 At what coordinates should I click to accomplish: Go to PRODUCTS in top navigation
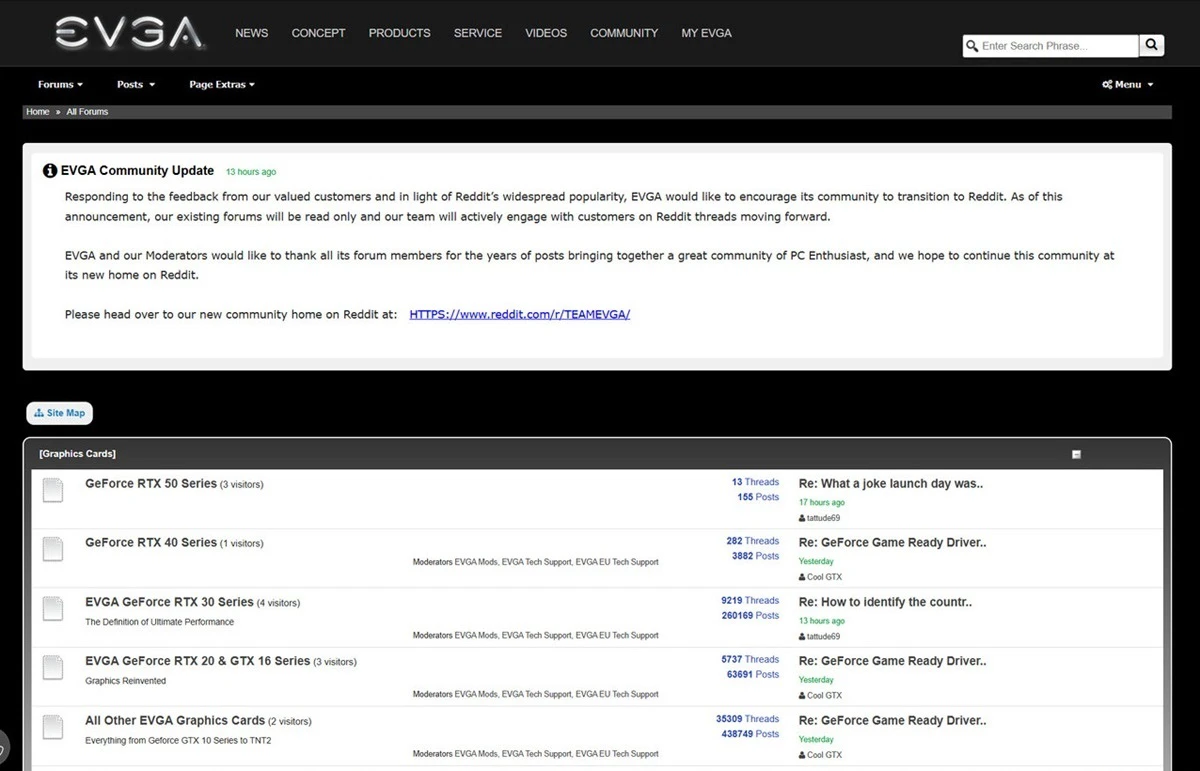(x=399, y=33)
